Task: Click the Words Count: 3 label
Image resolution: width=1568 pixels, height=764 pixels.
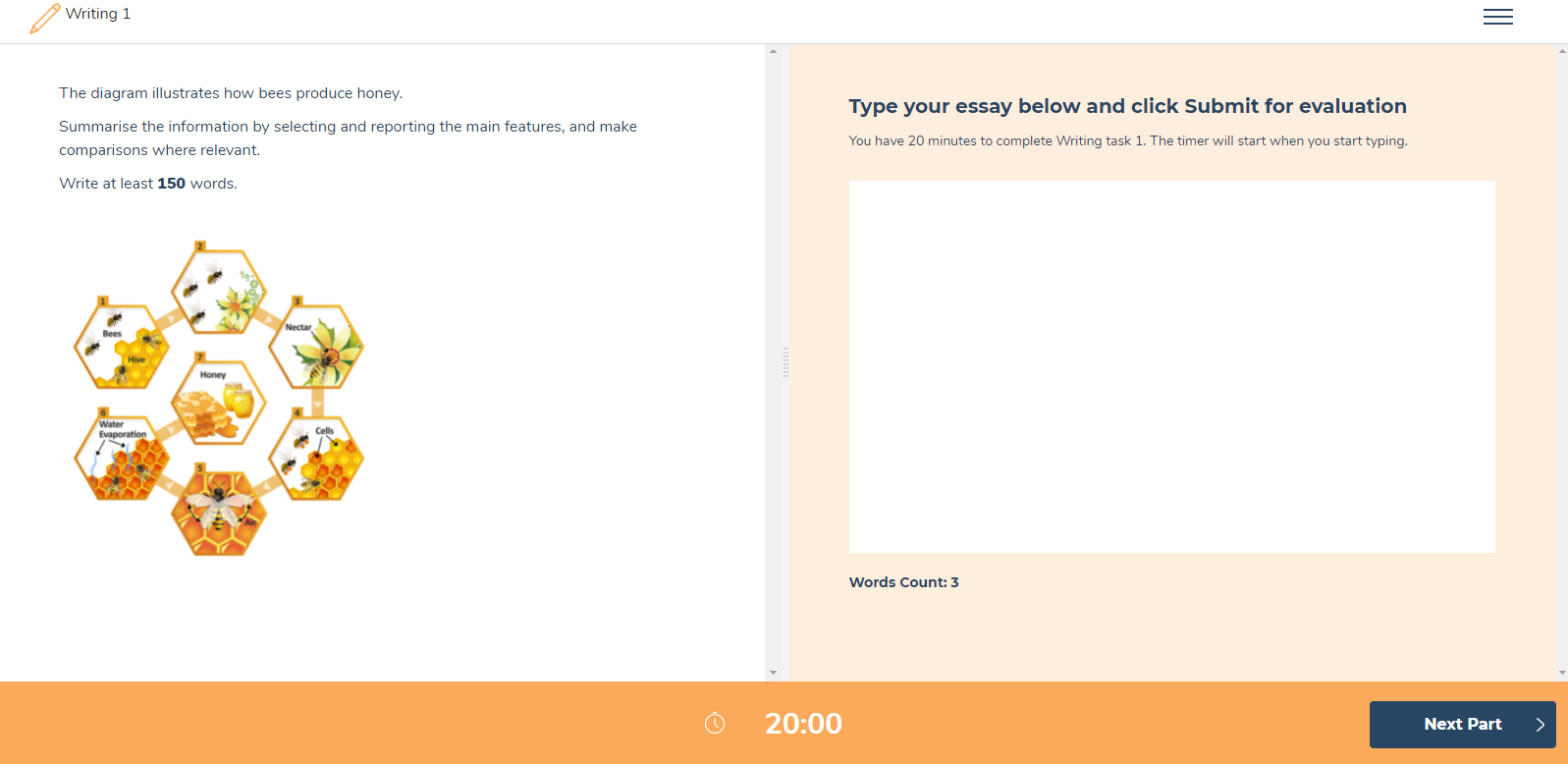Action: click(x=903, y=582)
